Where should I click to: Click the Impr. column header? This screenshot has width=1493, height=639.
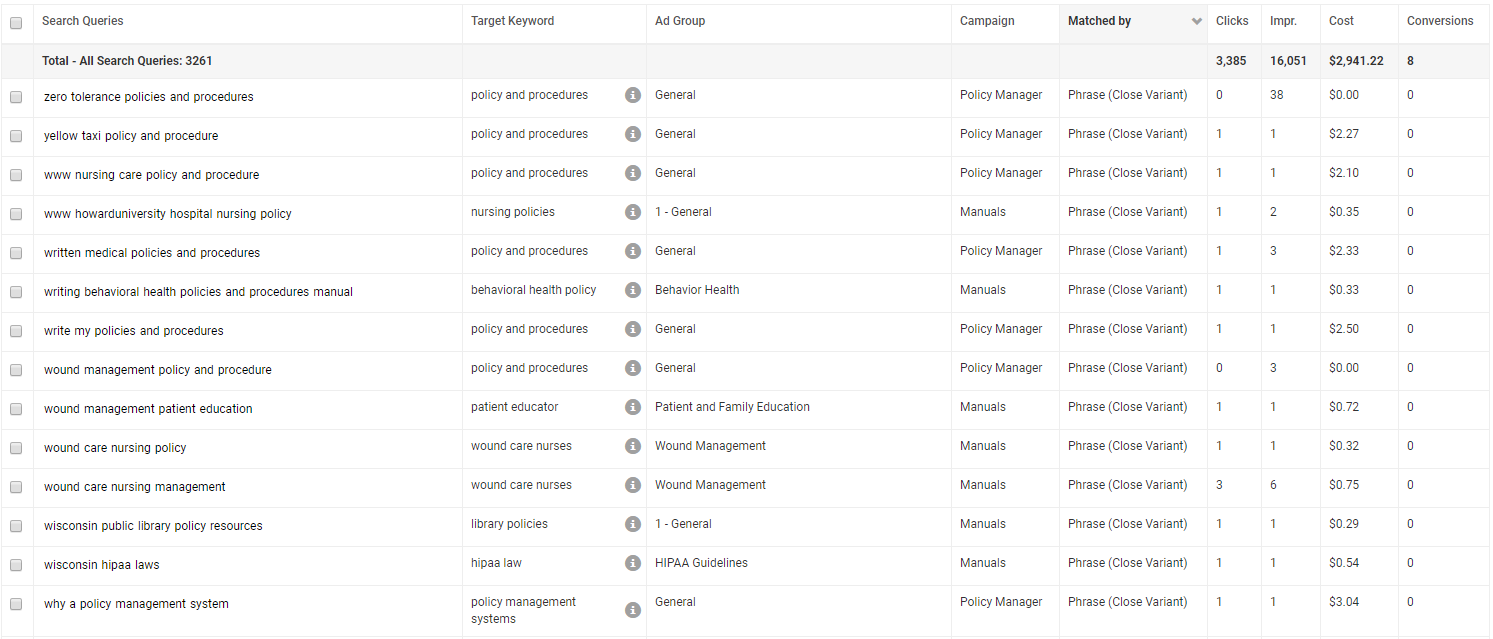pos(1283,21)
